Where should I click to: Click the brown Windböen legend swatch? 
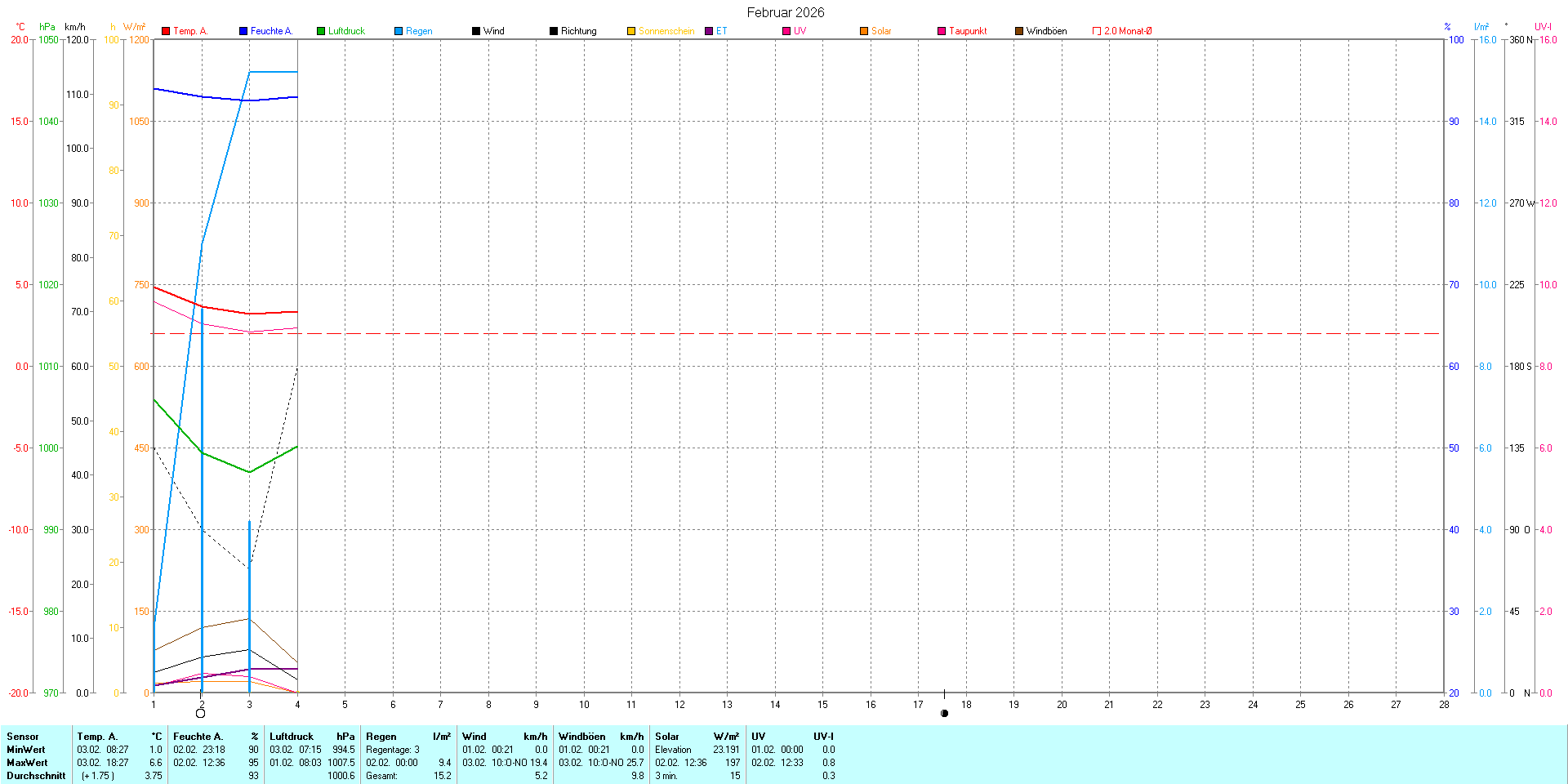tap(1019, 31)
